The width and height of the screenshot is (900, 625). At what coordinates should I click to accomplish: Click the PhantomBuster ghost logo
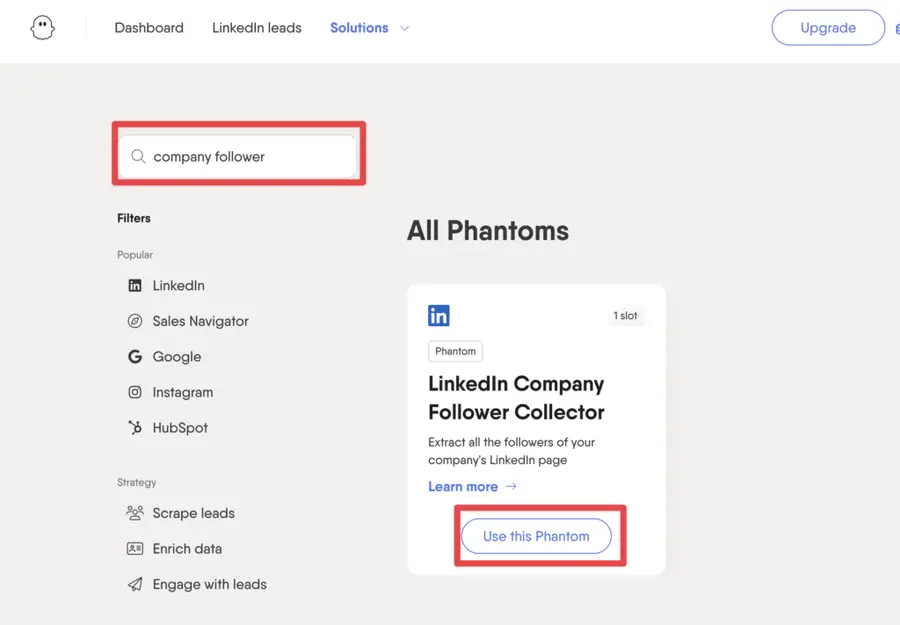(x=42, y=27)
